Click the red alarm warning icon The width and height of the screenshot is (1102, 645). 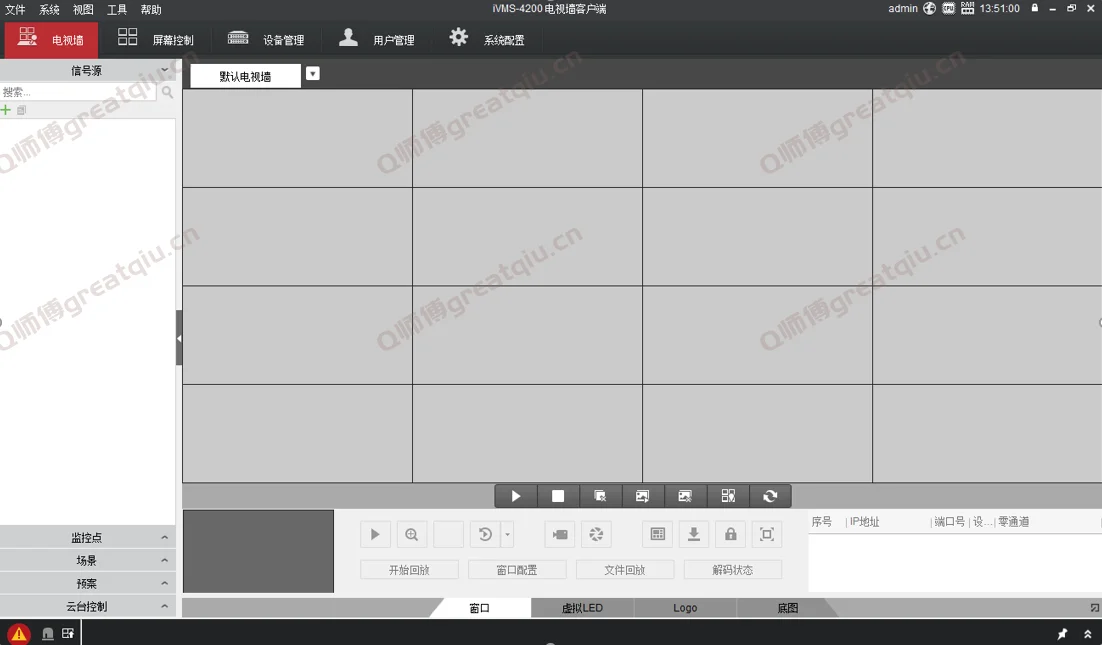19,633
